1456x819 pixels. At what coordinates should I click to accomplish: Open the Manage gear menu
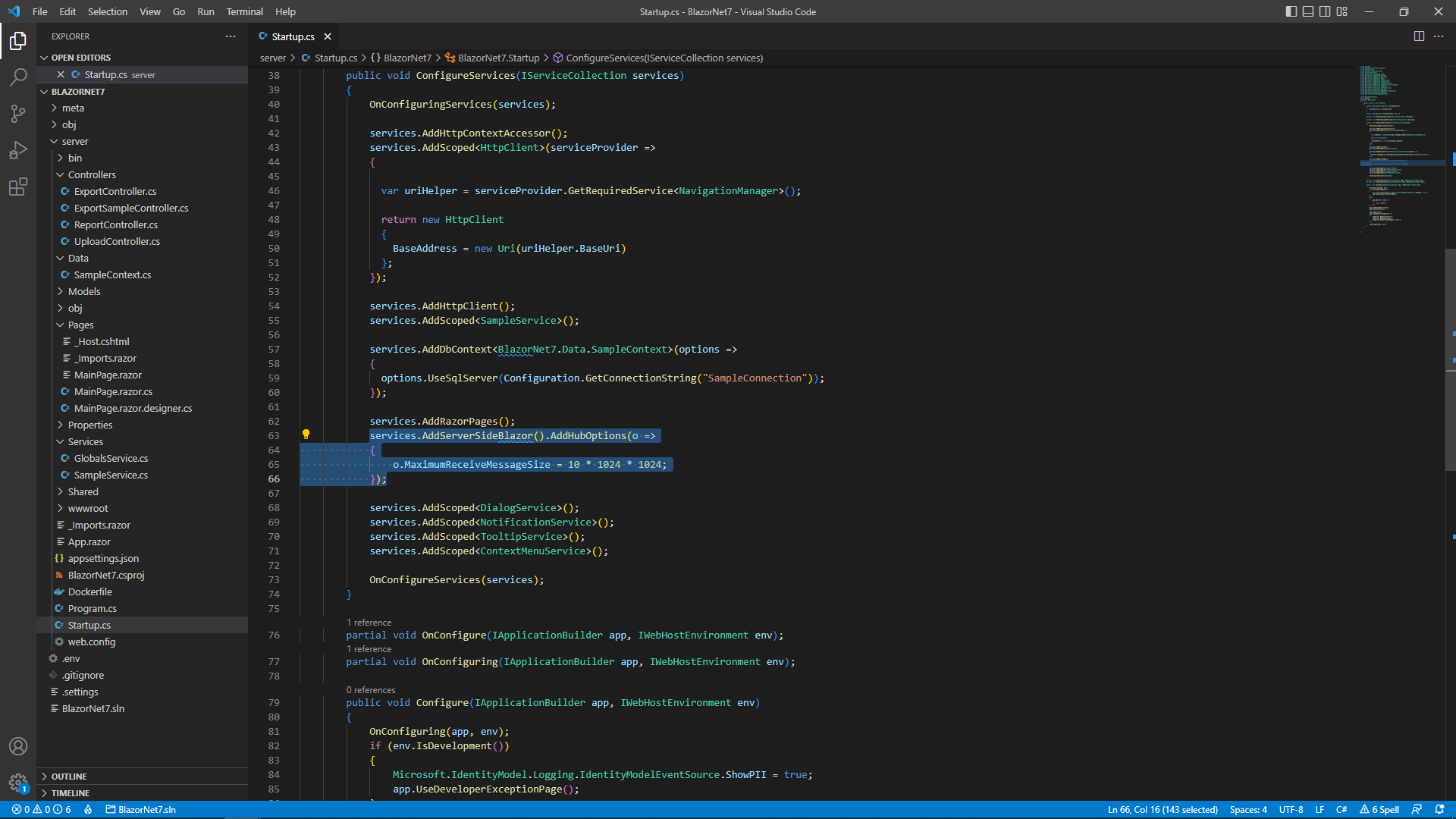(18, 783)
